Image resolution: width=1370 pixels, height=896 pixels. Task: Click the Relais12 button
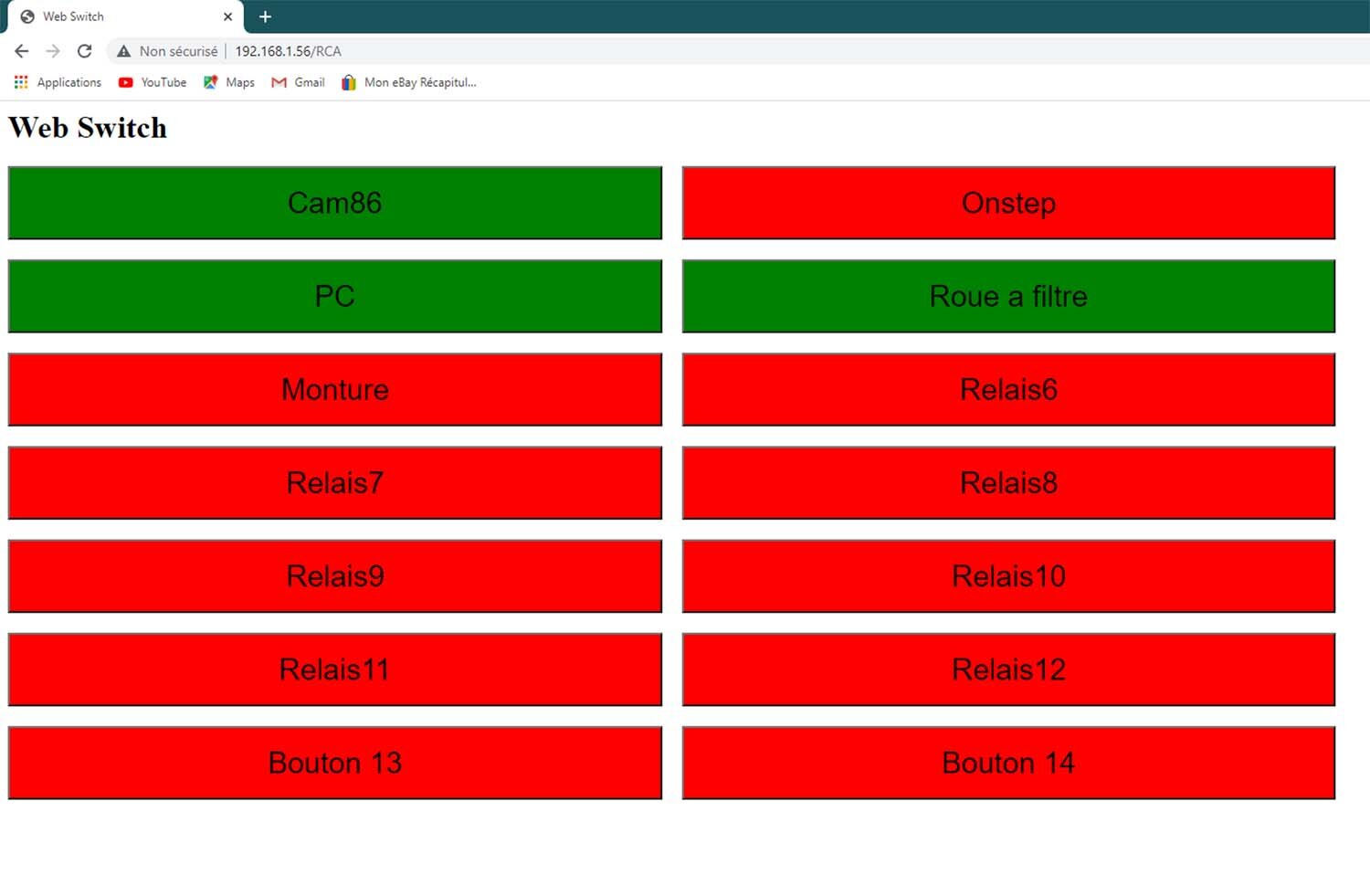click(x=1008, y=669)
